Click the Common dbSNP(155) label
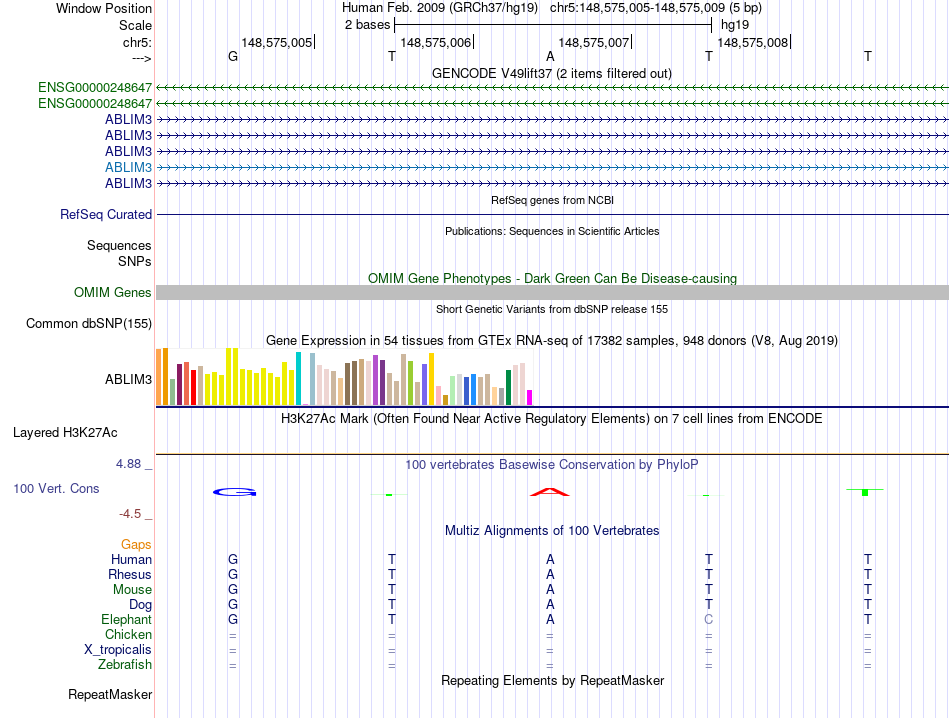Image resolution: width=950 pixels, height=718 pixels. point(88,324)
